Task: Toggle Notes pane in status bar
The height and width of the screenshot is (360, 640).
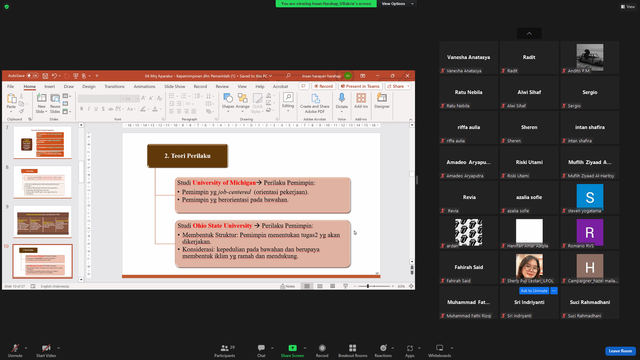Action: [288, 286]
